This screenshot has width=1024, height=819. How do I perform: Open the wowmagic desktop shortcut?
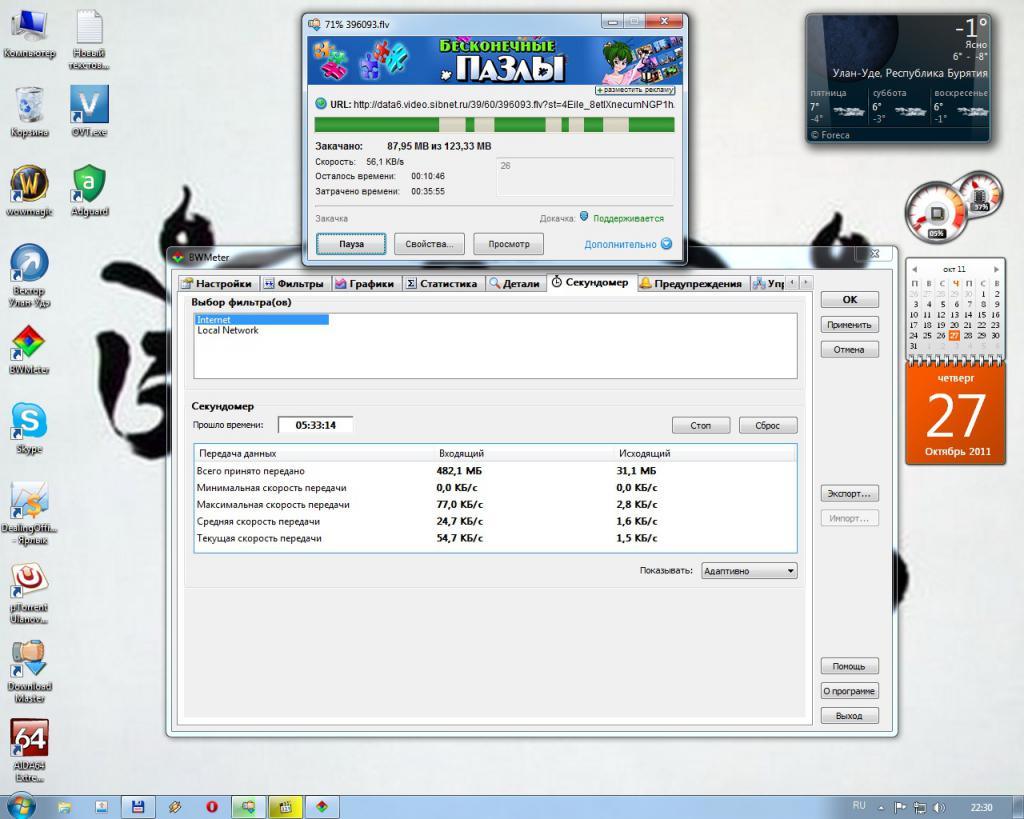(29, 186)
